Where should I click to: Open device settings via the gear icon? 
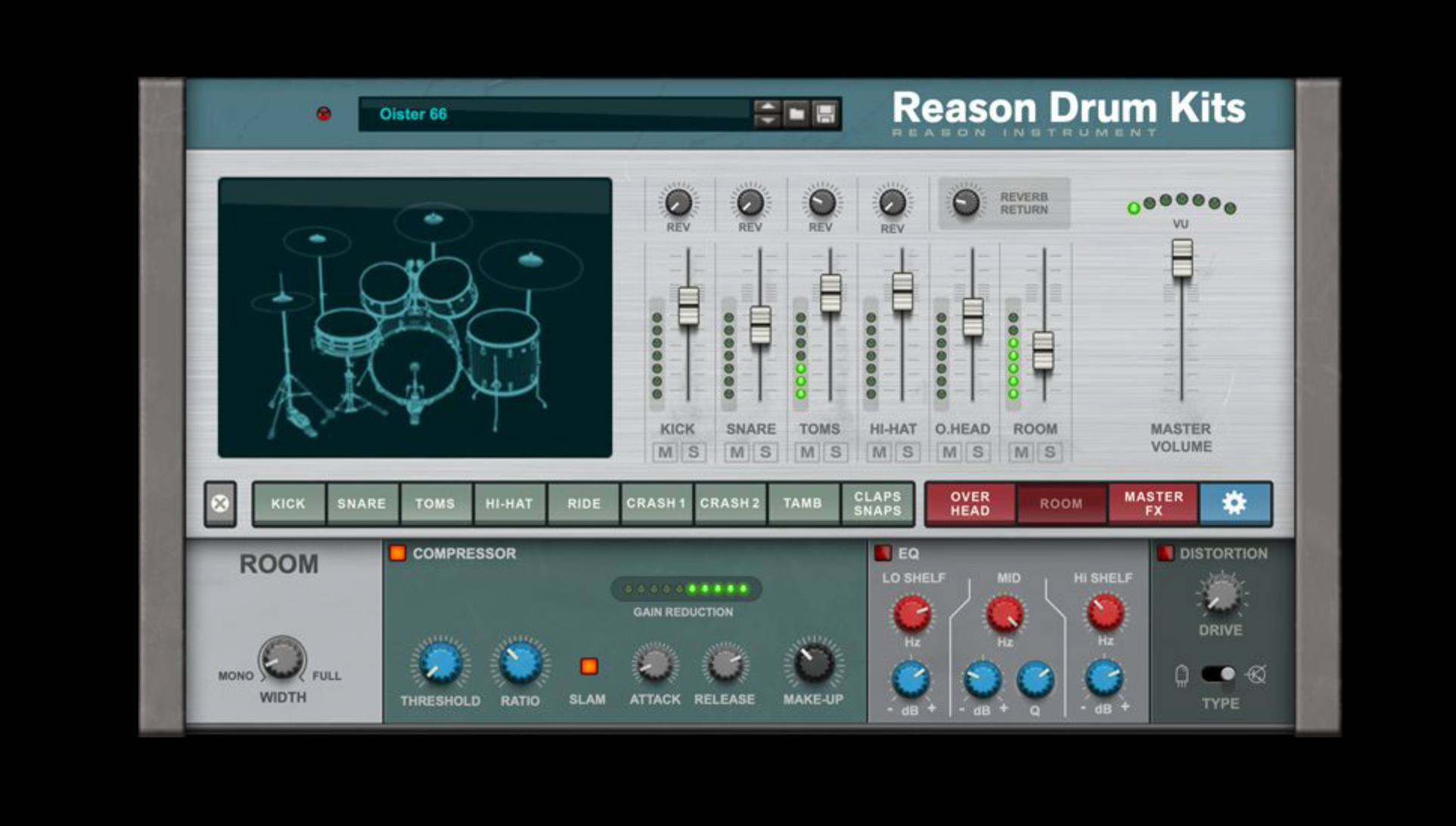point(1236,503)
